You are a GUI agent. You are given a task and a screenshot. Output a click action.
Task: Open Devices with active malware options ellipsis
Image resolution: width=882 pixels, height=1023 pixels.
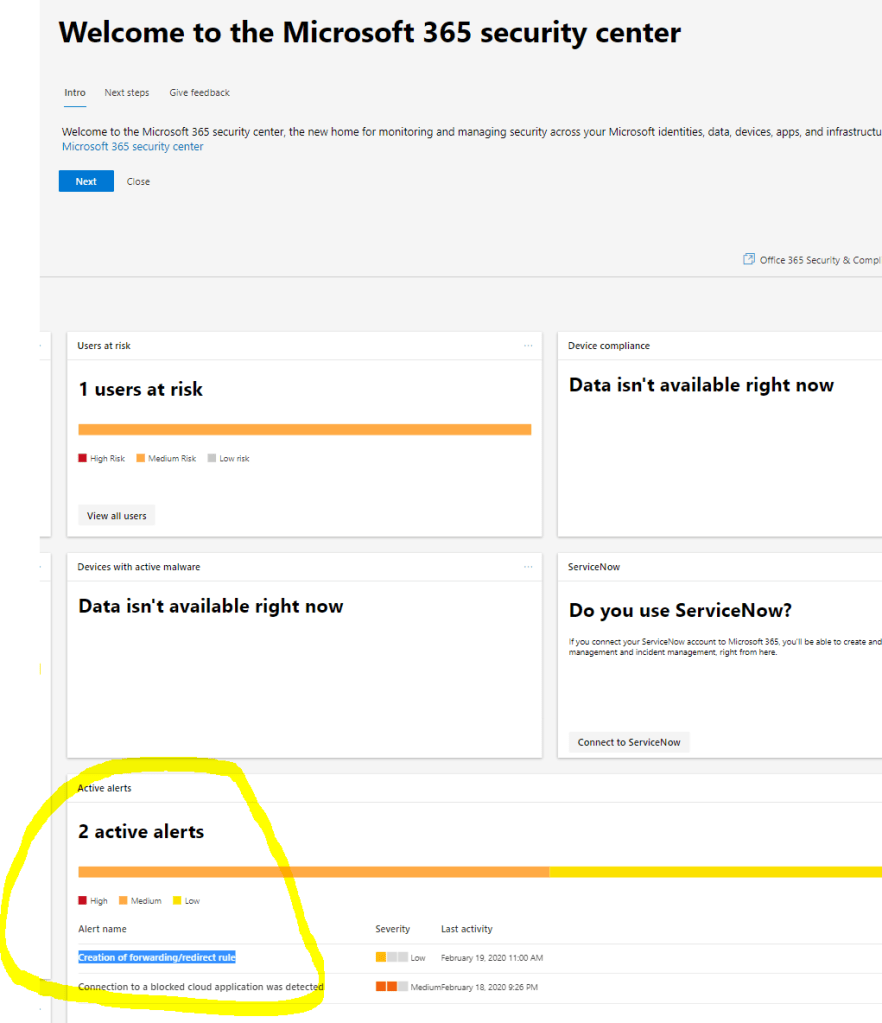[x=528, y=567]
